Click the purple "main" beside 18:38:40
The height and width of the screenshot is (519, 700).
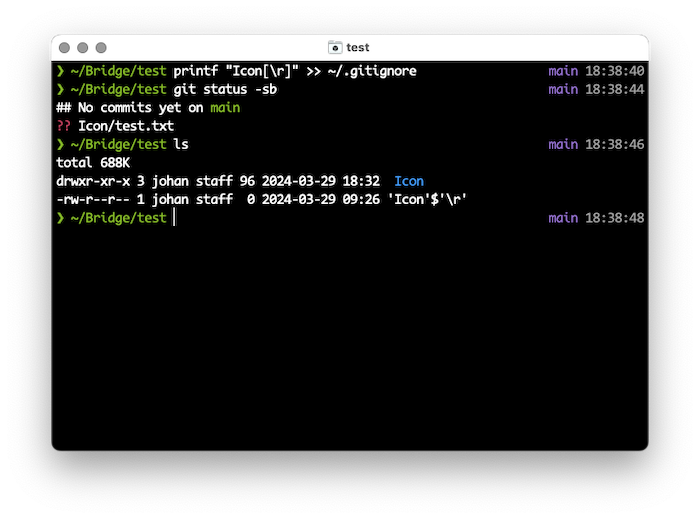pos(563,71)
